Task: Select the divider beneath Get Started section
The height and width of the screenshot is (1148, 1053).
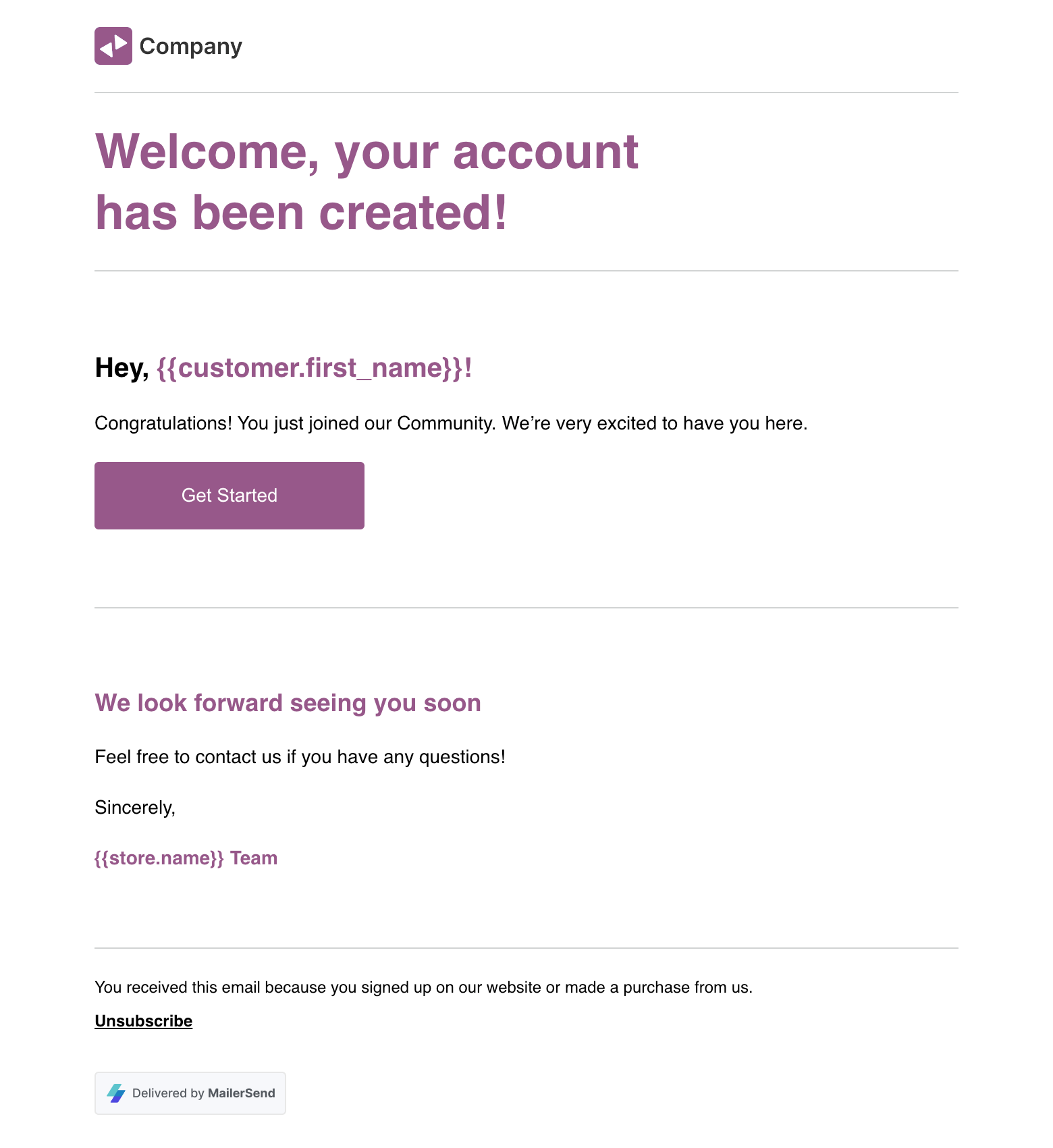Action: (526, 608)
